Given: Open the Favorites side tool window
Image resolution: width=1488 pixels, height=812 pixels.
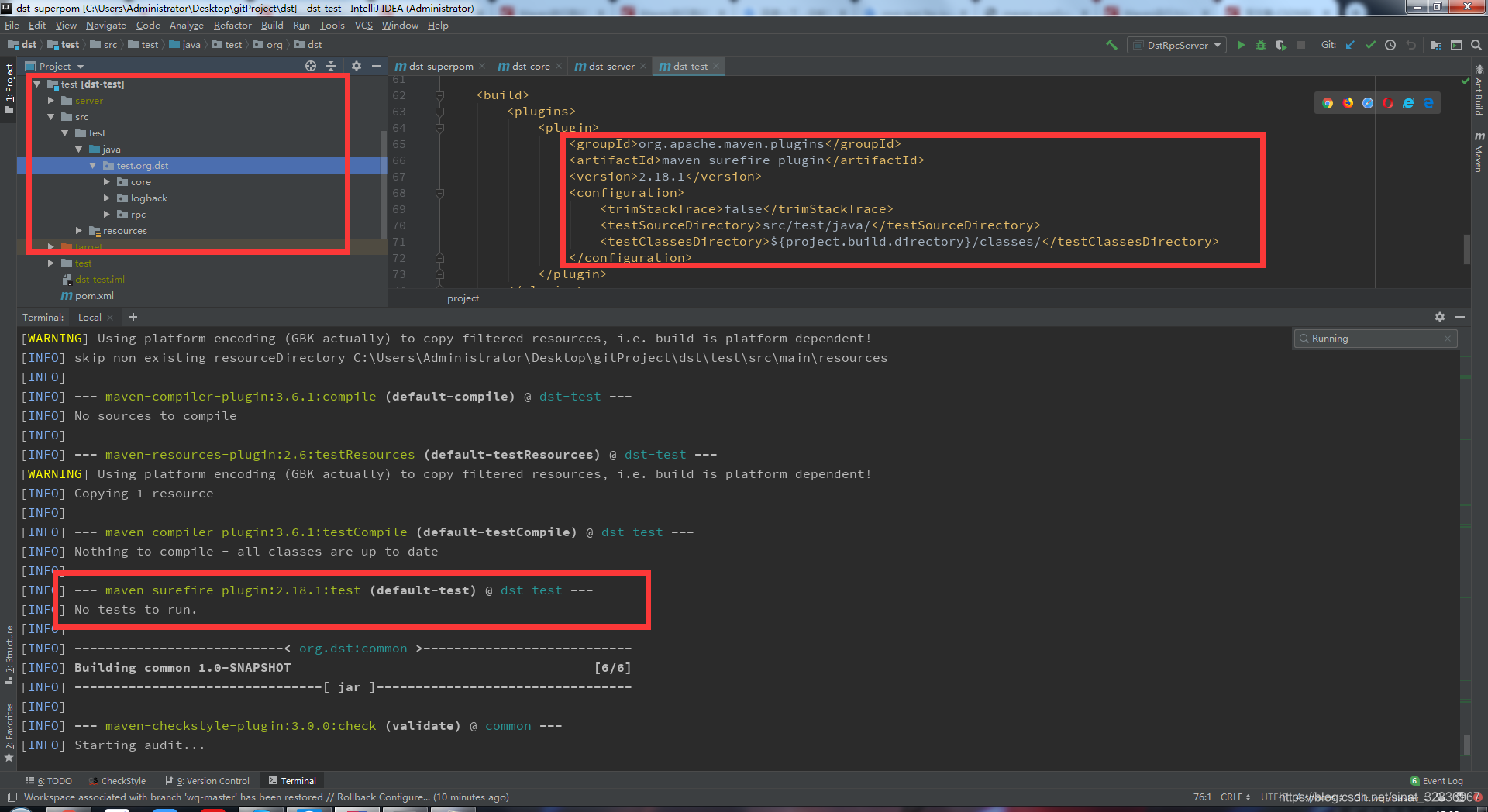Looking at the screenshot, I should click(9, 732).
